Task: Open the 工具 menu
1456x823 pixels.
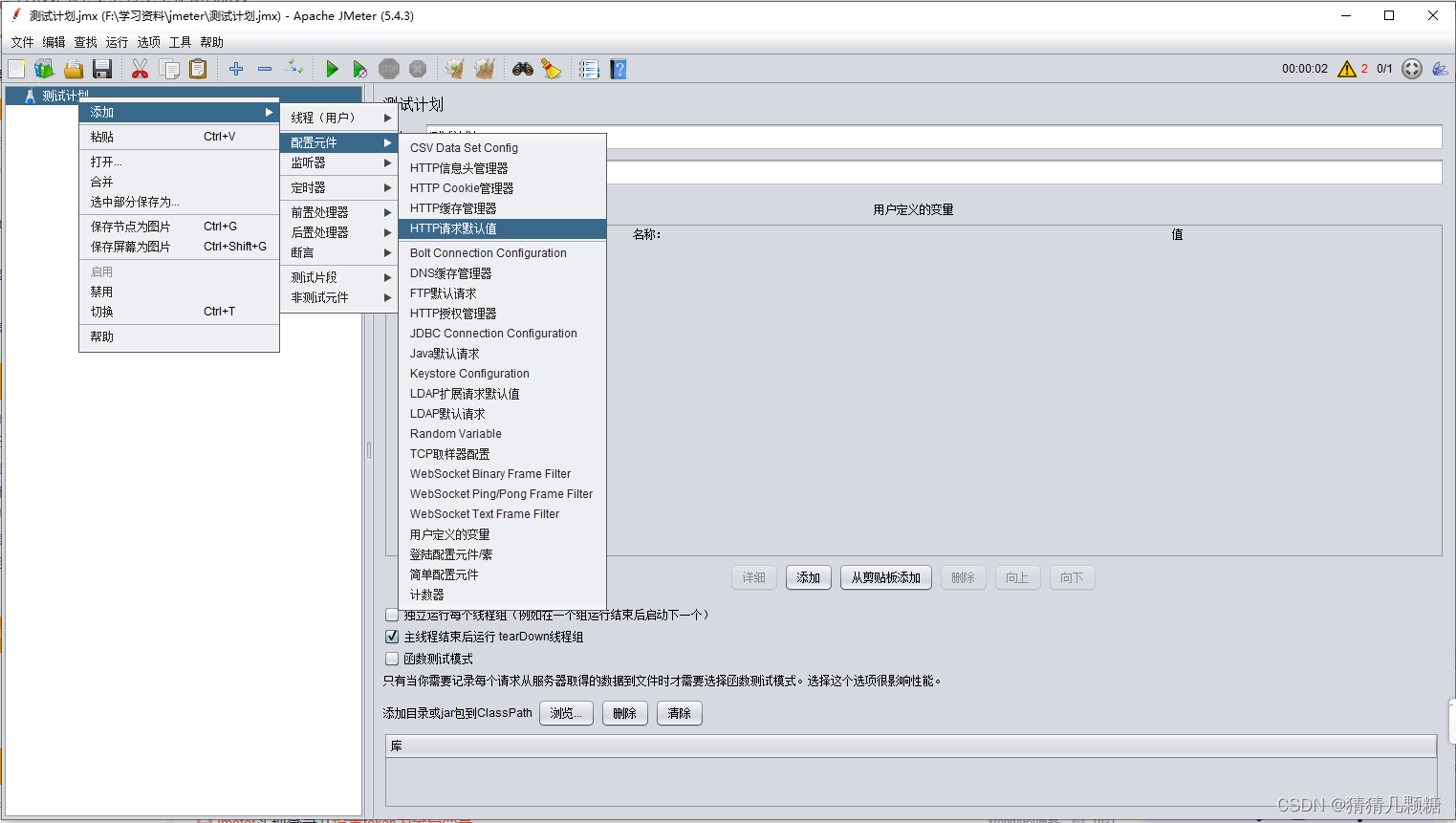Action: pos(181,42)
